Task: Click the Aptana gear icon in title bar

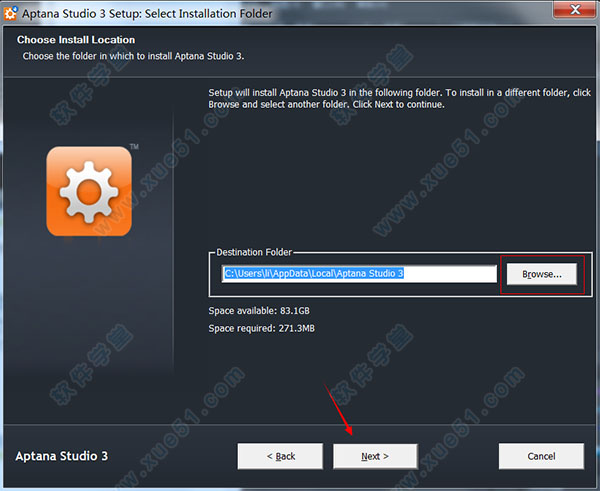Action: 10,13
